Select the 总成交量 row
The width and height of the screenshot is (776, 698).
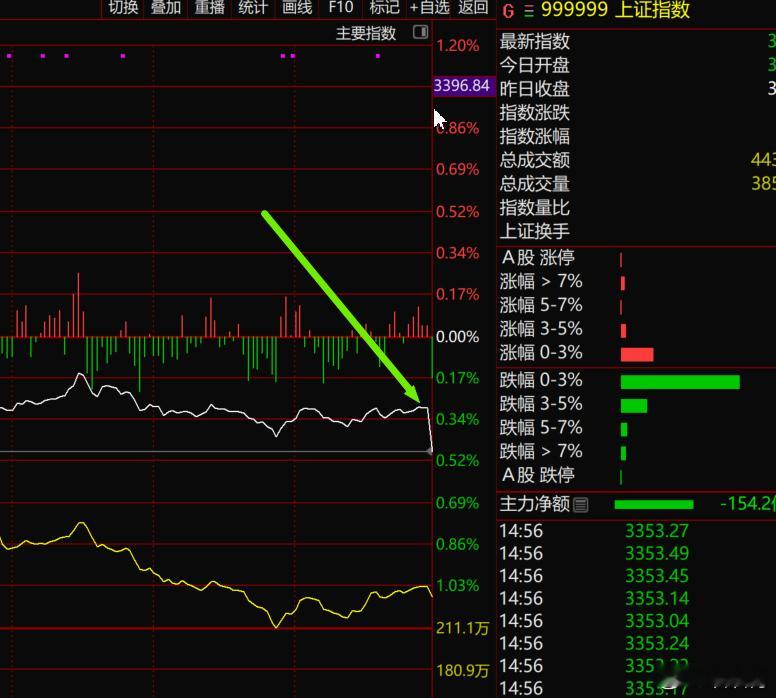636,184
